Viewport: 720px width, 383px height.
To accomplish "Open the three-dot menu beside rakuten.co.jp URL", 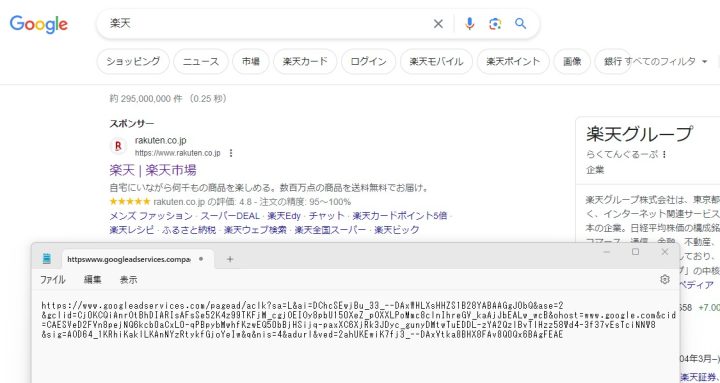I will [231, 153].
